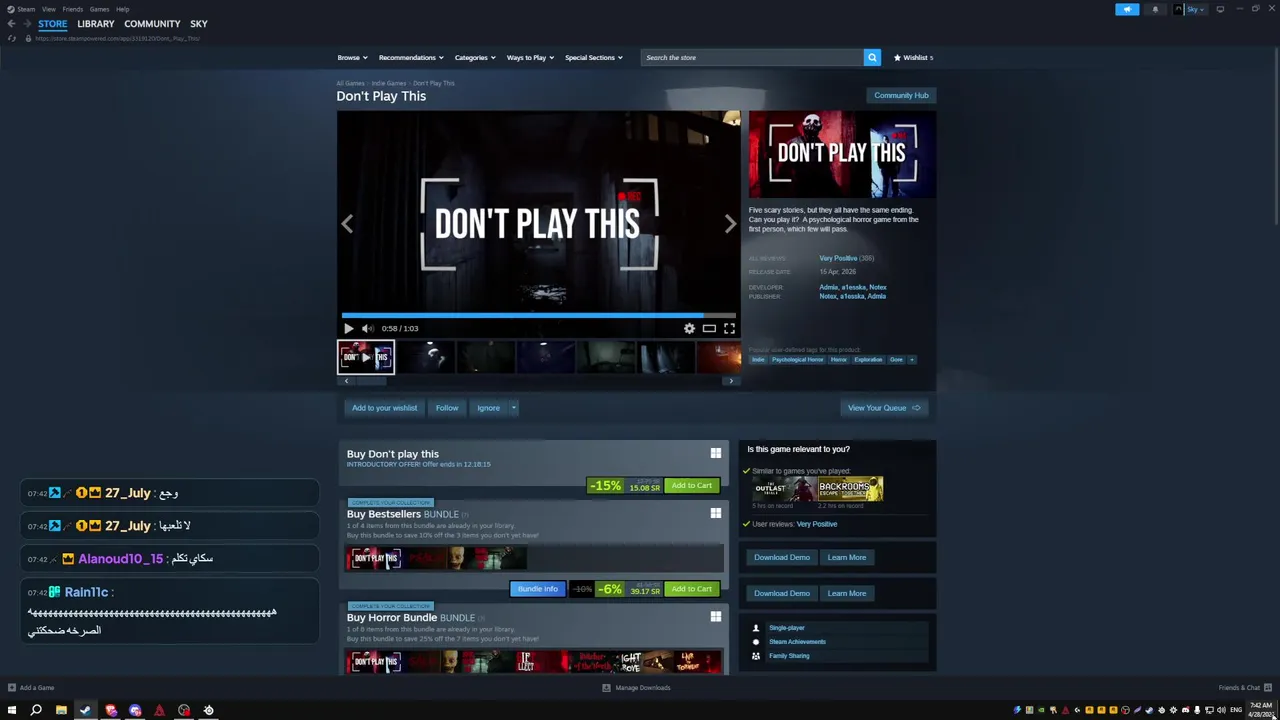Click the Ignore button
Image resolution: width=1280 pixels, height=720 pixels.
pyautogui.click(x=488, y=408)
